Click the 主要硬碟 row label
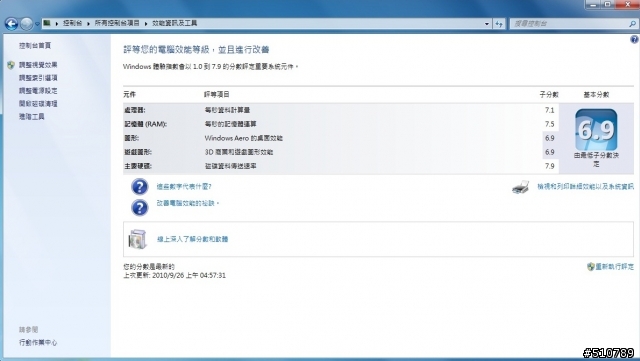This screenshot has height=361, width=640. (x=138, y=166)
